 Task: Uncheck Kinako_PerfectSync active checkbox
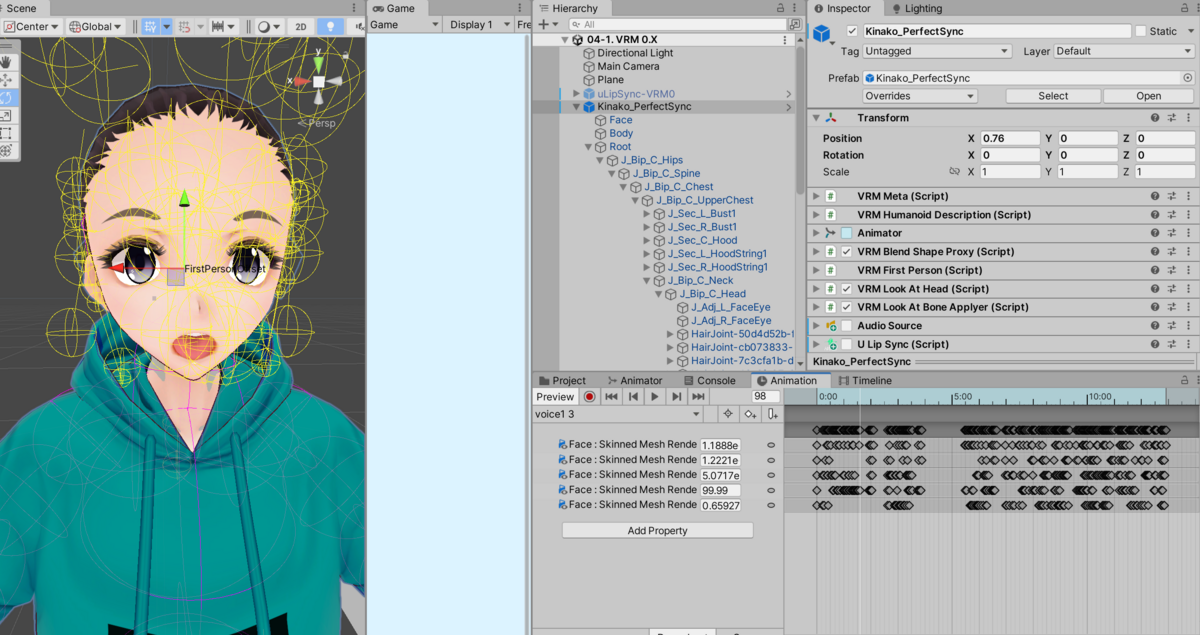coord(852,31)
